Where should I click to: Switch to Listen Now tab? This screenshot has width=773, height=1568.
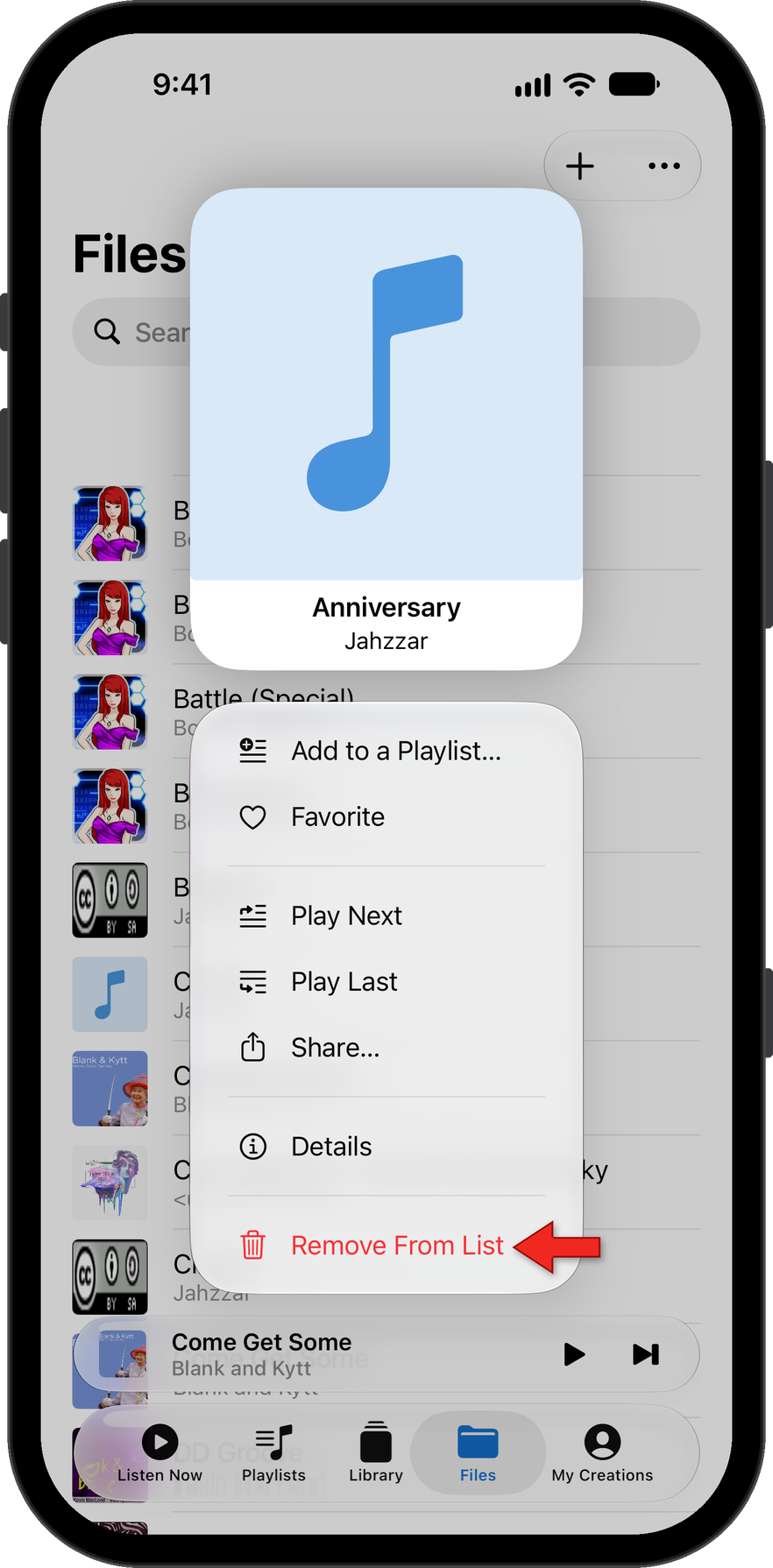[160, 1454]
